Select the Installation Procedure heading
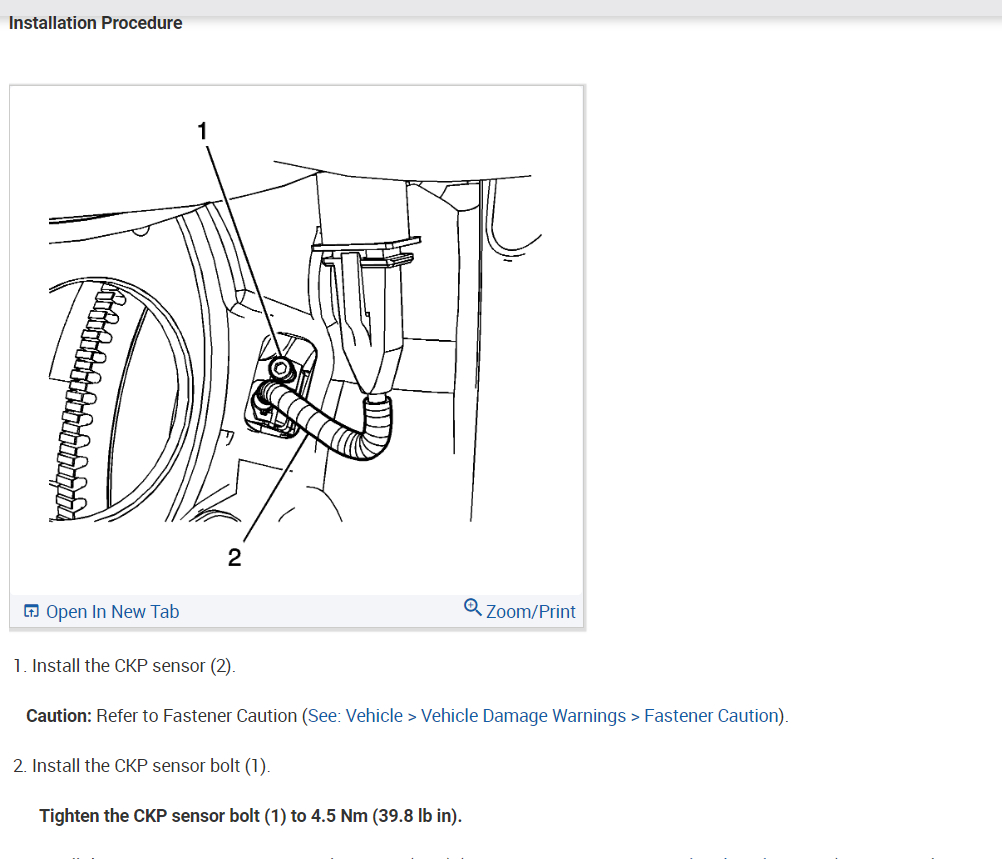The height and width of the screenshot is (859, 1002). (95, 23)
